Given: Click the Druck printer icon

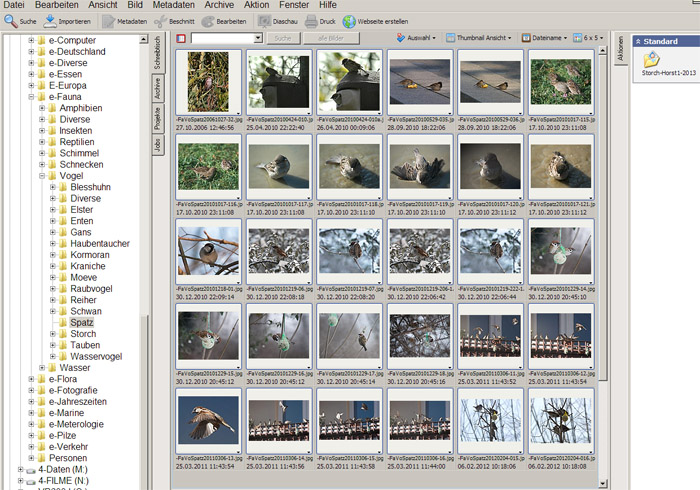Looking at the screenshot, I should (313, 21).
